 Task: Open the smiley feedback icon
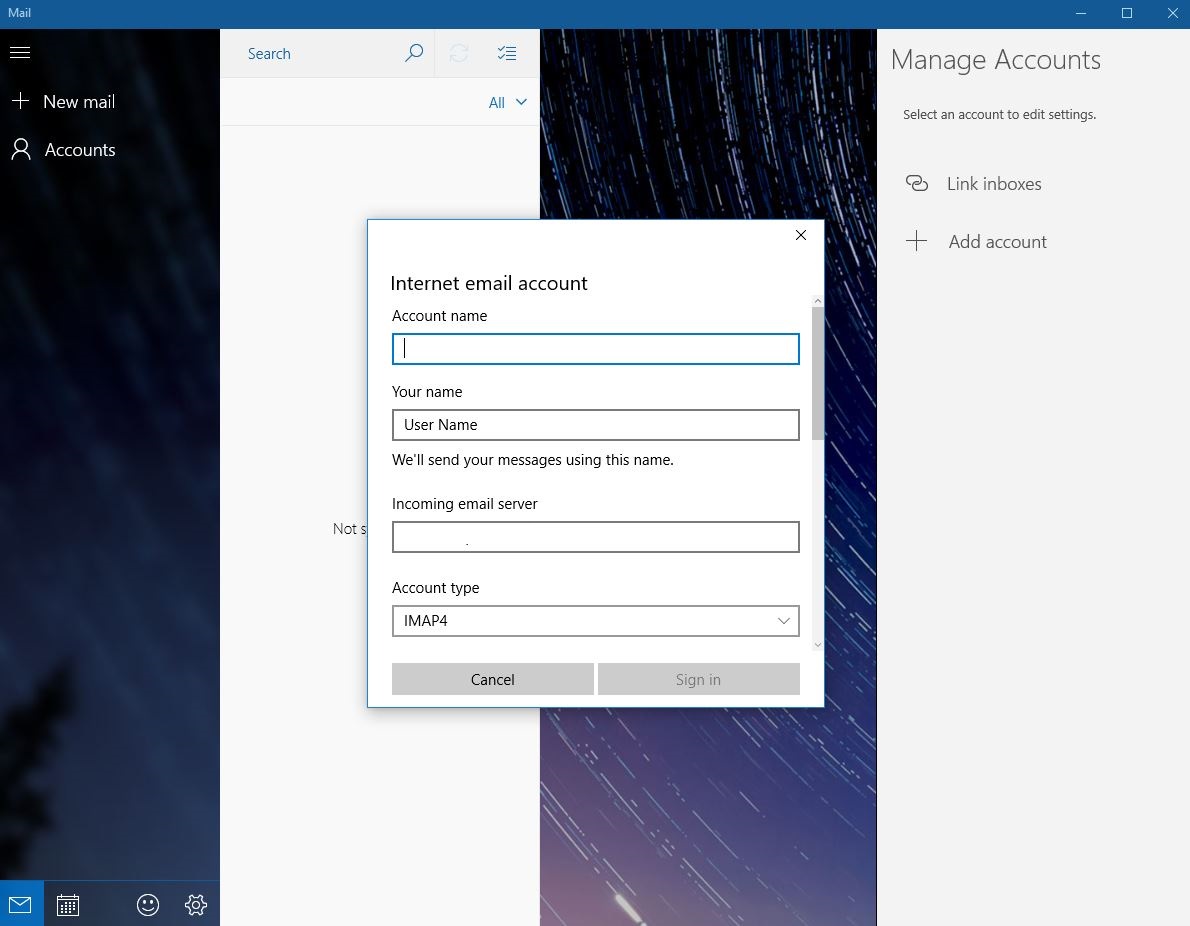point(148,905)
